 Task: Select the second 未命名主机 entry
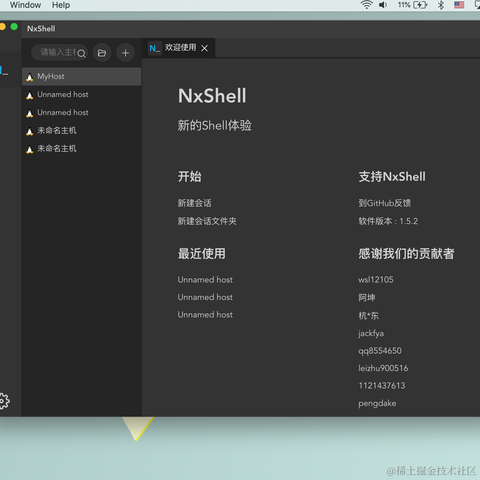[81, 149]
